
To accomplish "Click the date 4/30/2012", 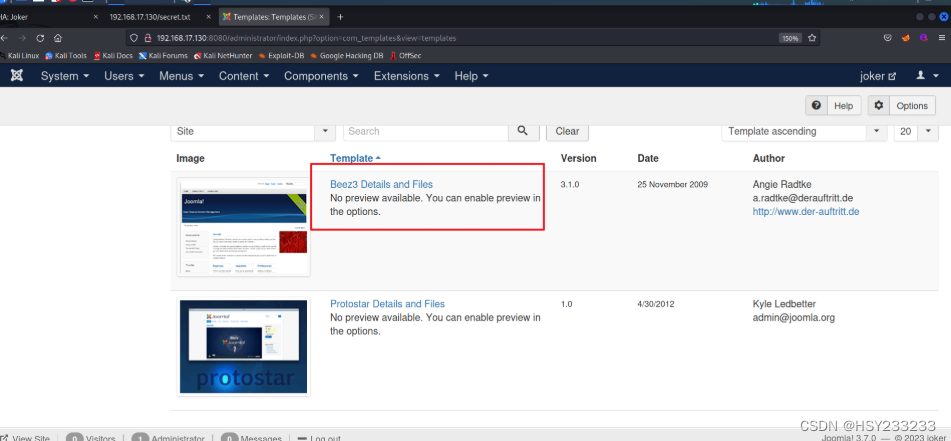I will (x=656, y=305).
